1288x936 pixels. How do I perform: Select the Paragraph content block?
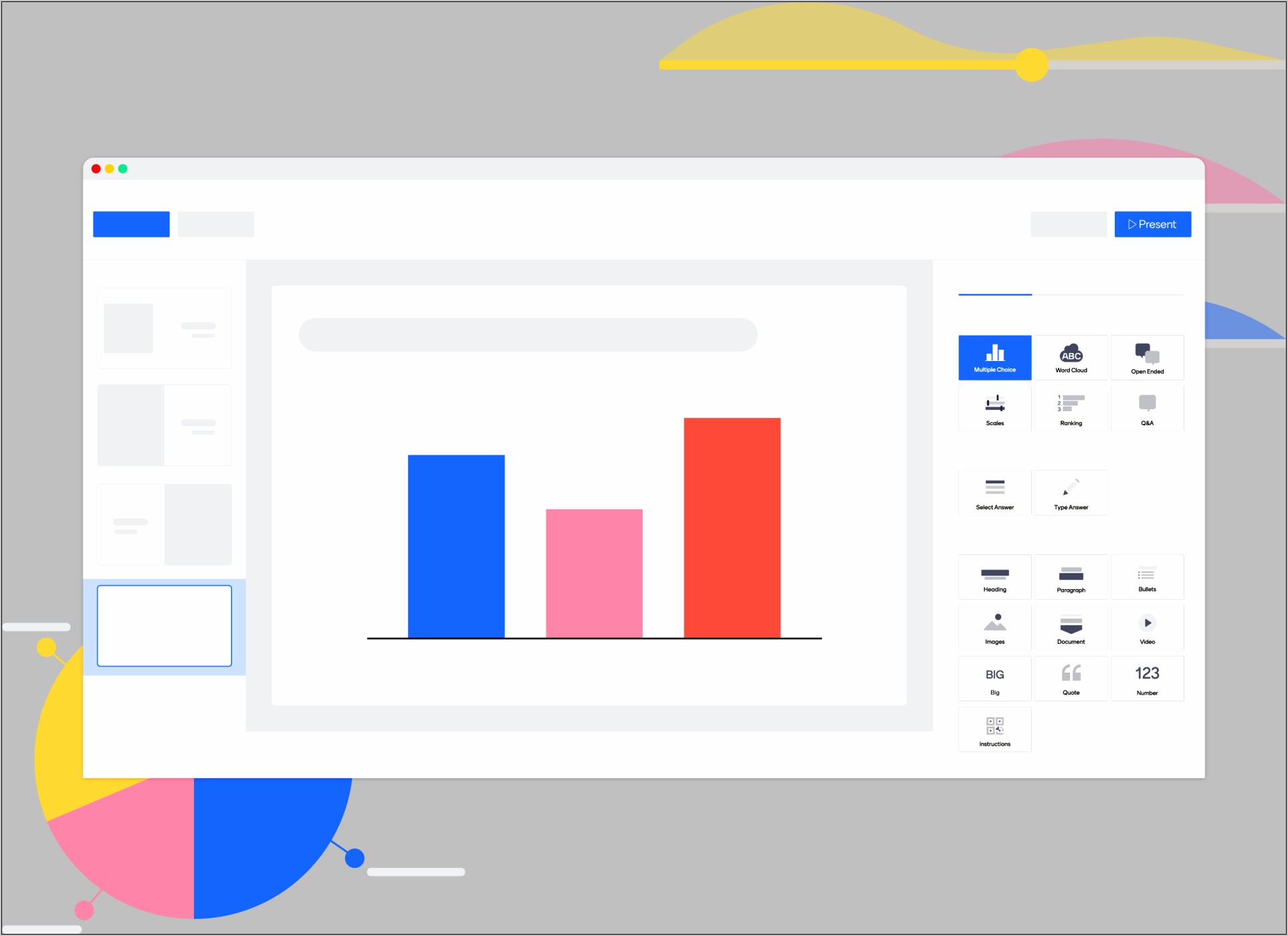click(1069, 580)
